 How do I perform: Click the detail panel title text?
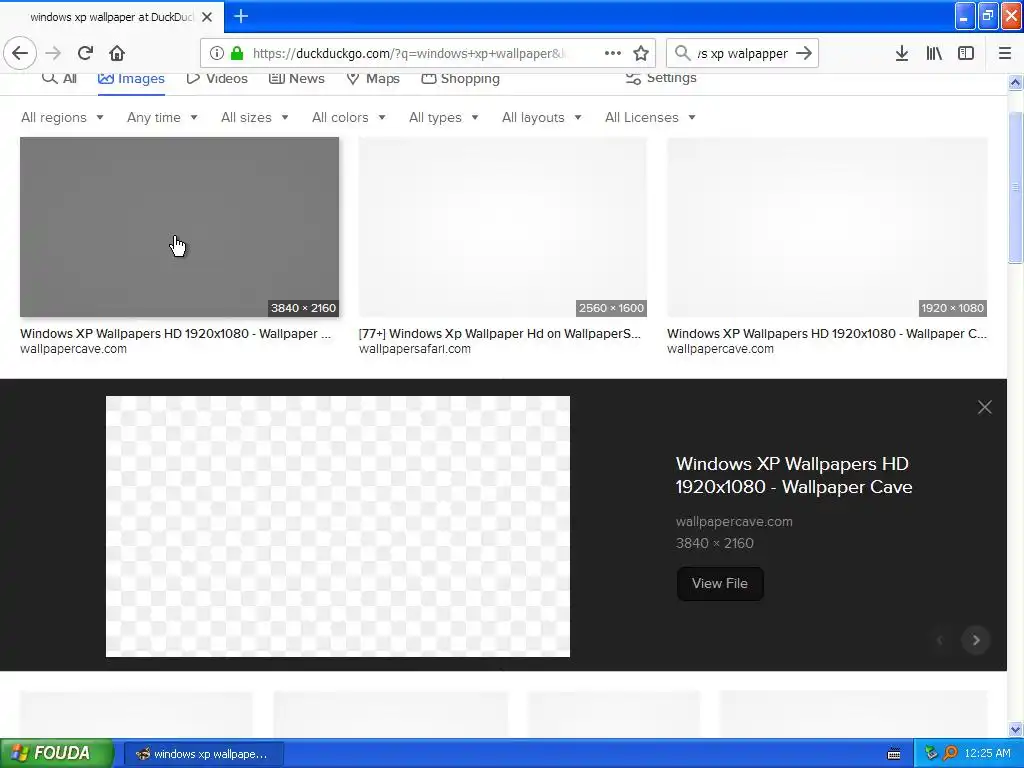[793, 475]
